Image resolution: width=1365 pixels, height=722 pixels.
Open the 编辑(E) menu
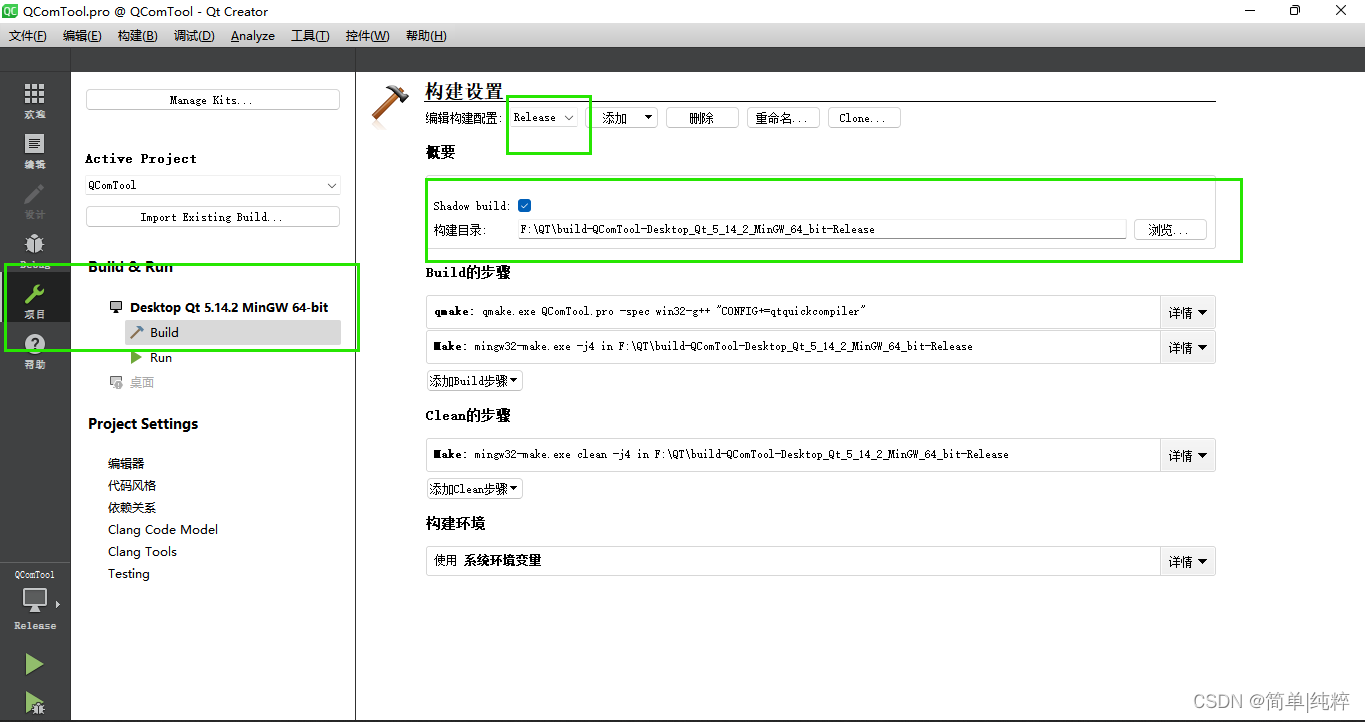82,36
